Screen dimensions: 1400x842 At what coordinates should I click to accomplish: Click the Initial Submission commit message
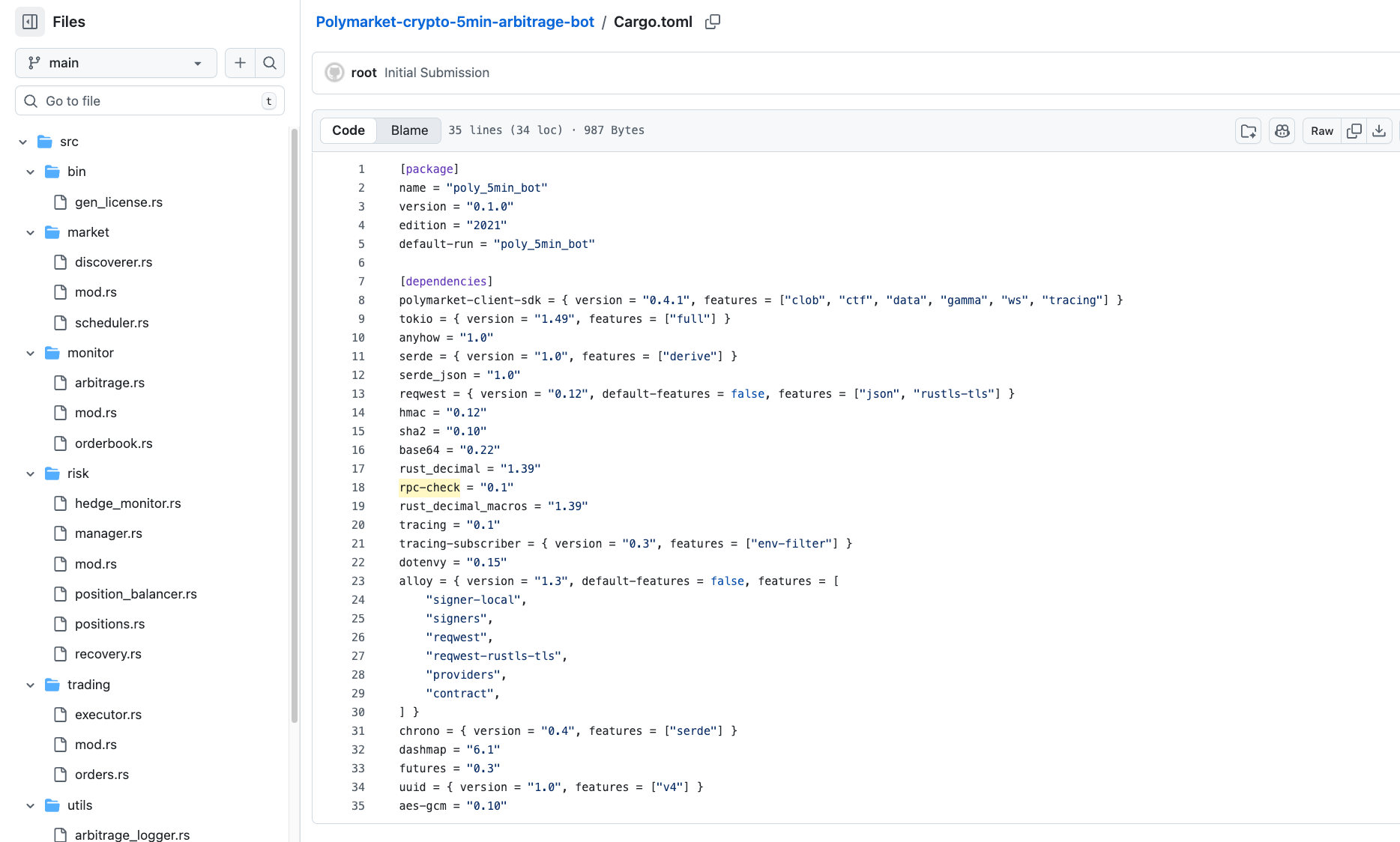point(436,73)
